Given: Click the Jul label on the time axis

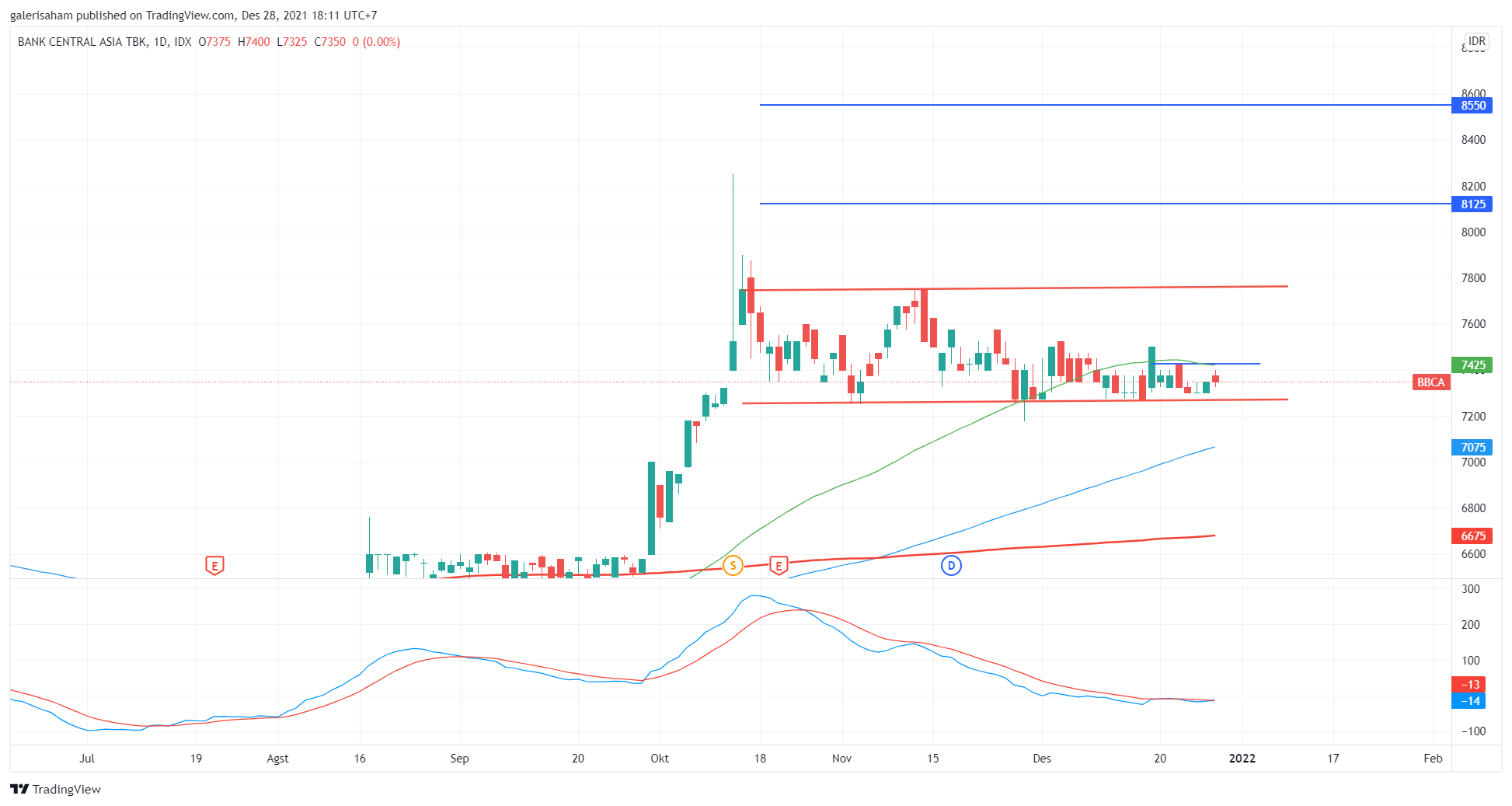Looking at the screenshot, I should (x=87, y=759).
